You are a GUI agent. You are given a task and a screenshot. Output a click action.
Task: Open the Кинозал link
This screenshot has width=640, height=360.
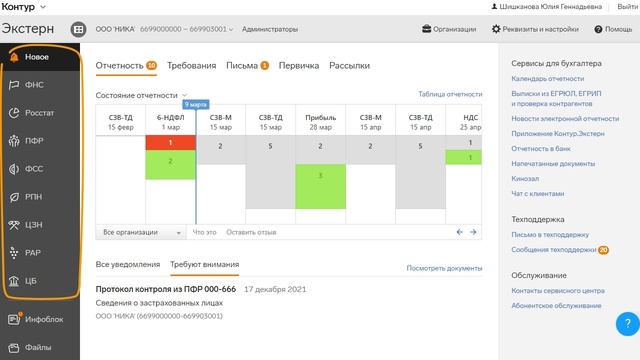point(525,179)
